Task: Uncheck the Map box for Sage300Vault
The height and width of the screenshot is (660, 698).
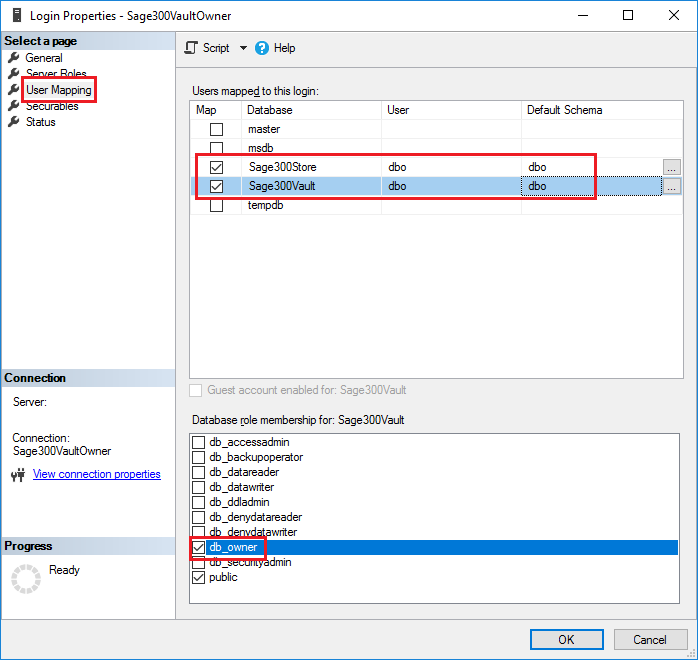Action: [216, 186]
